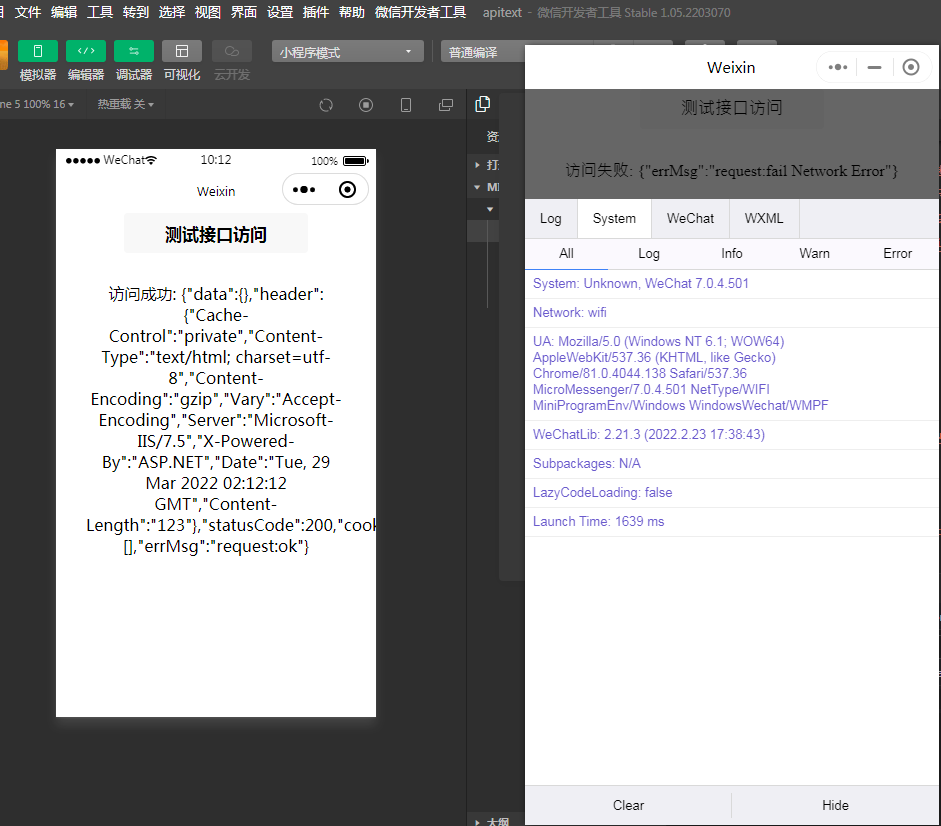This screenshot has height=826, width=941.
Task: Open the 设置 menu
Action: tap(280, 12)
